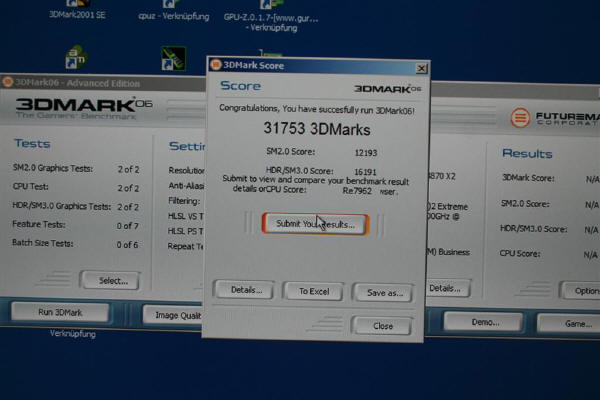Click the SM2.0 Score value 12193
The width and height of the screenshot is (600, 400).
tap(366, 153)
